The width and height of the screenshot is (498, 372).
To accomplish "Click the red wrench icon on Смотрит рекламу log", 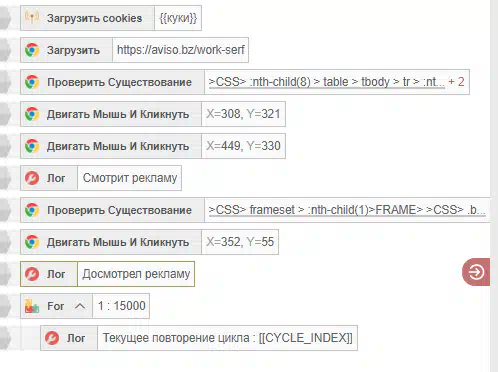I will pos(32,178).
